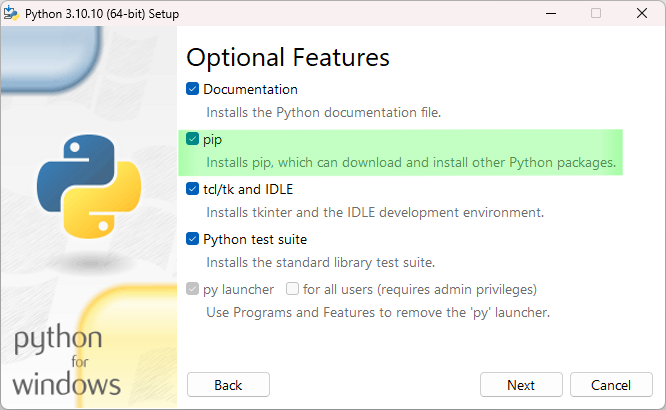Screen dimensions: 666x410
Task: Toggle the Python test suite checkbox
Action: [x=192, y=239]
